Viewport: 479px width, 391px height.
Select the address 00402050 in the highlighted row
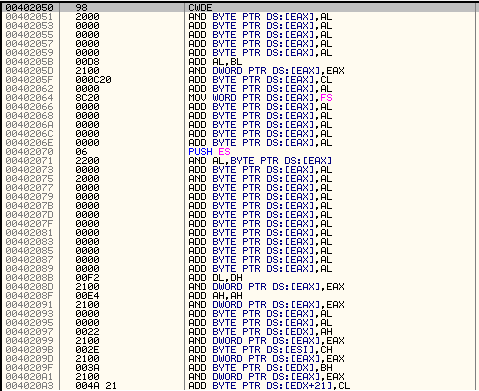pyautogui.click(x=29, y=8)
